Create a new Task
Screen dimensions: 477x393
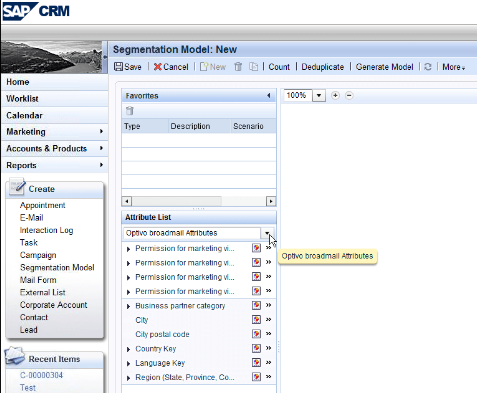29,243
